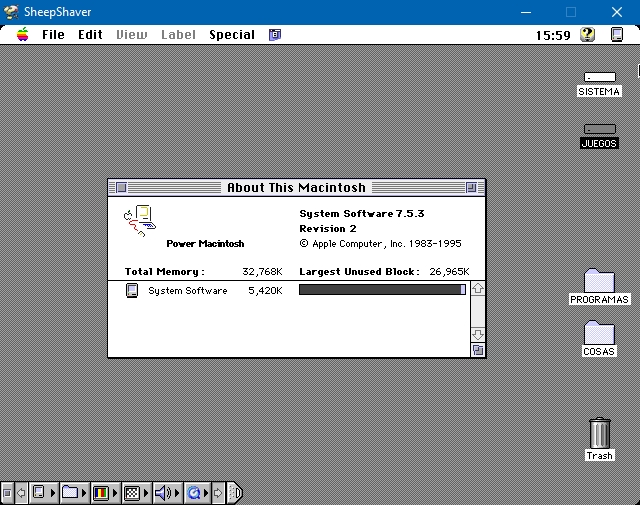Select the Trash icon

(x=600, y=433)
